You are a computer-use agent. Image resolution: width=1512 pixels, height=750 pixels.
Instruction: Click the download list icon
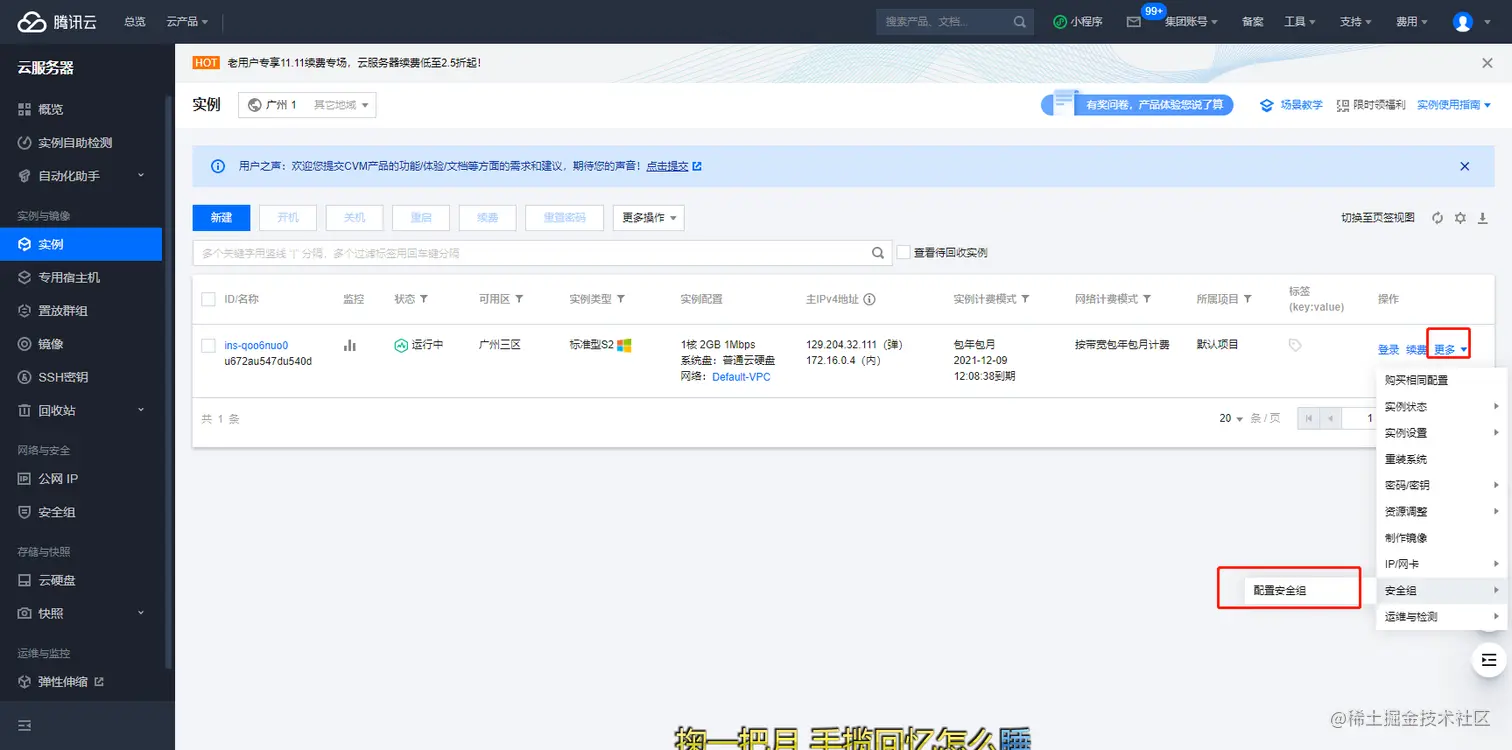pos(1483,218)
